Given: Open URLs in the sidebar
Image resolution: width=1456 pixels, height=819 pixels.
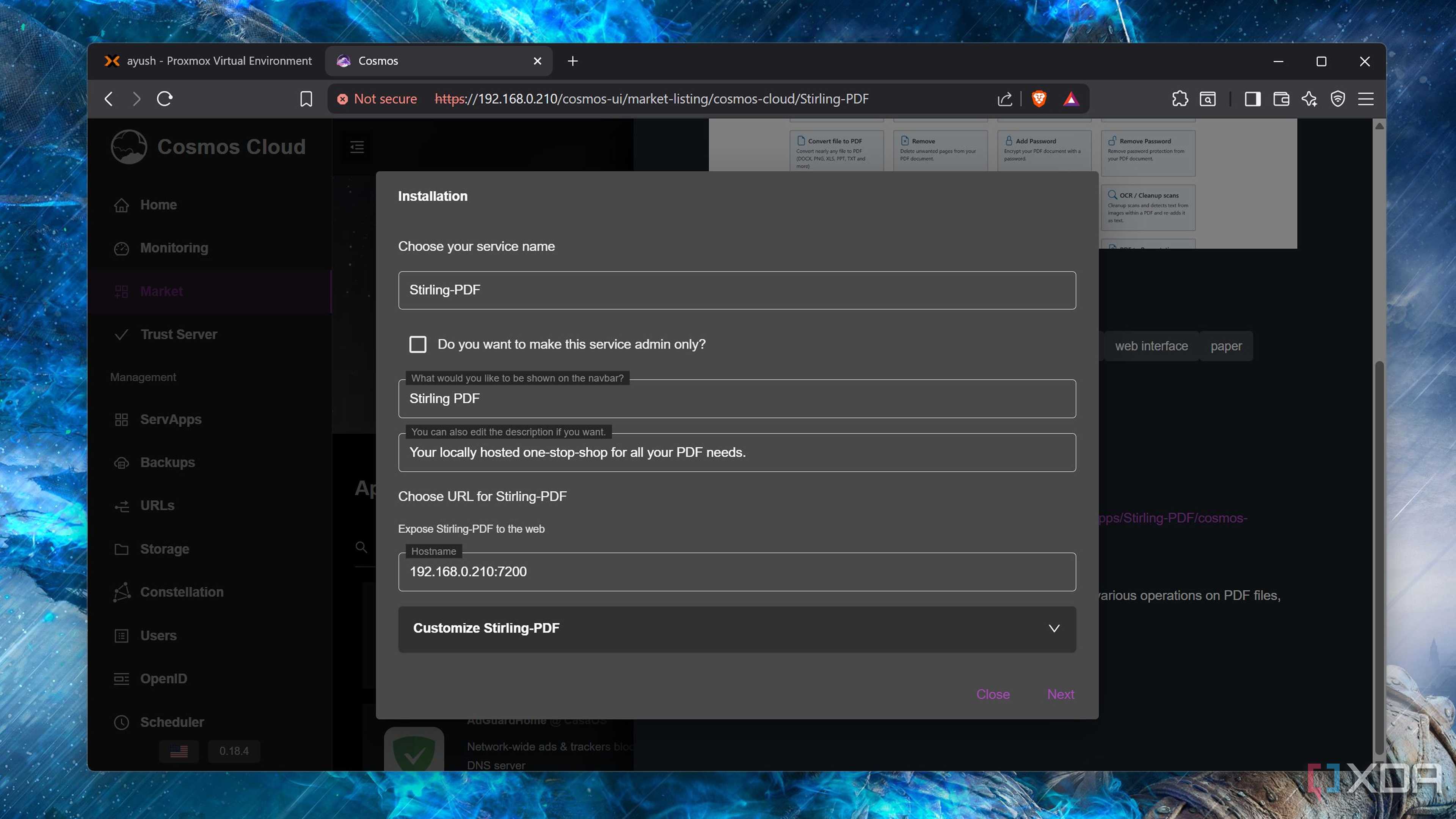Looking at the screenshot, I should pyautogui.click(x=209, y=506).
